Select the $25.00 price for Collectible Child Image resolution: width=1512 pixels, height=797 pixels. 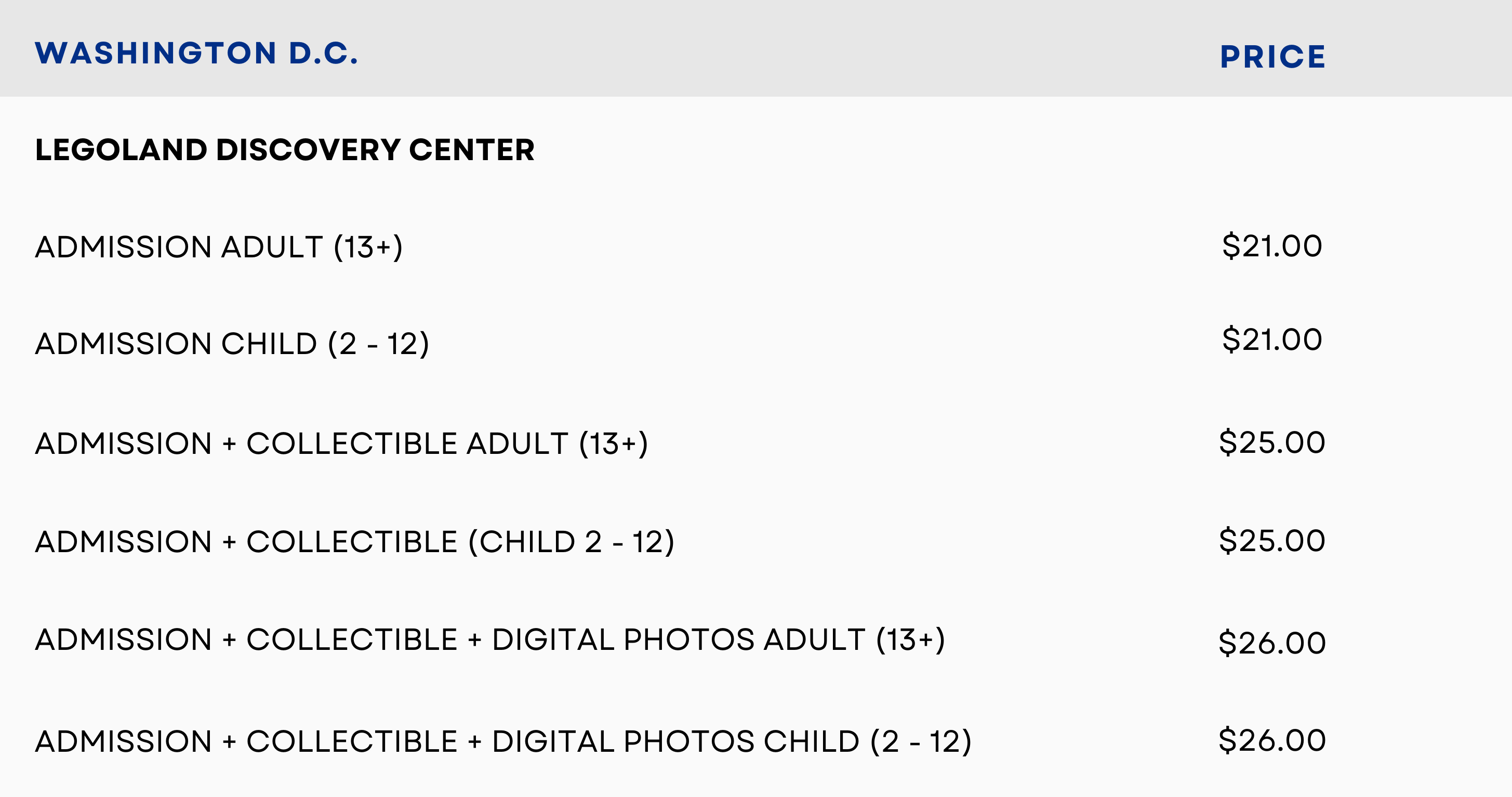(1272, 540)
